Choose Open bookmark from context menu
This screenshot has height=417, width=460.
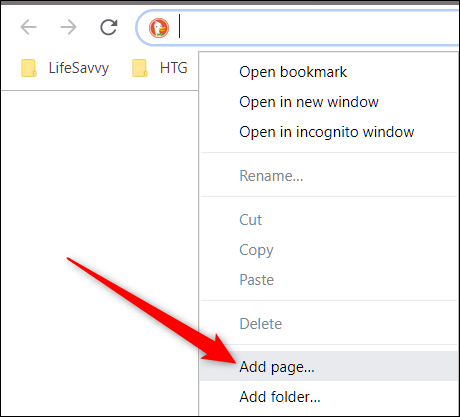point(329,72)
